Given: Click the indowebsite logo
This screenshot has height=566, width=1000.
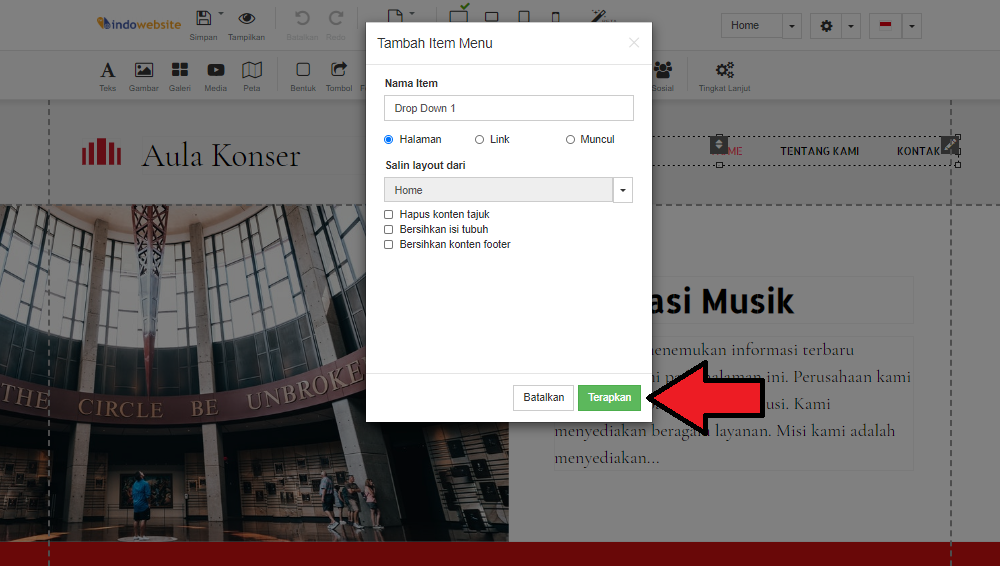Looking at the screenshot, I should coord(139,24).
